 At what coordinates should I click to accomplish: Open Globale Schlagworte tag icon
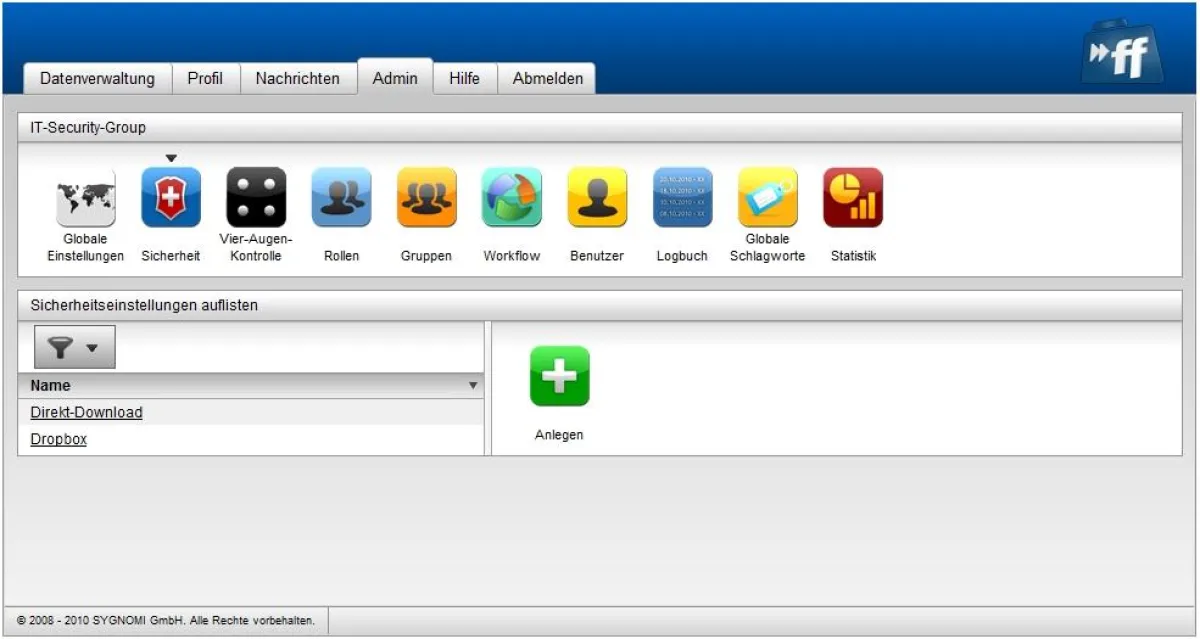[x=767, y=197]
